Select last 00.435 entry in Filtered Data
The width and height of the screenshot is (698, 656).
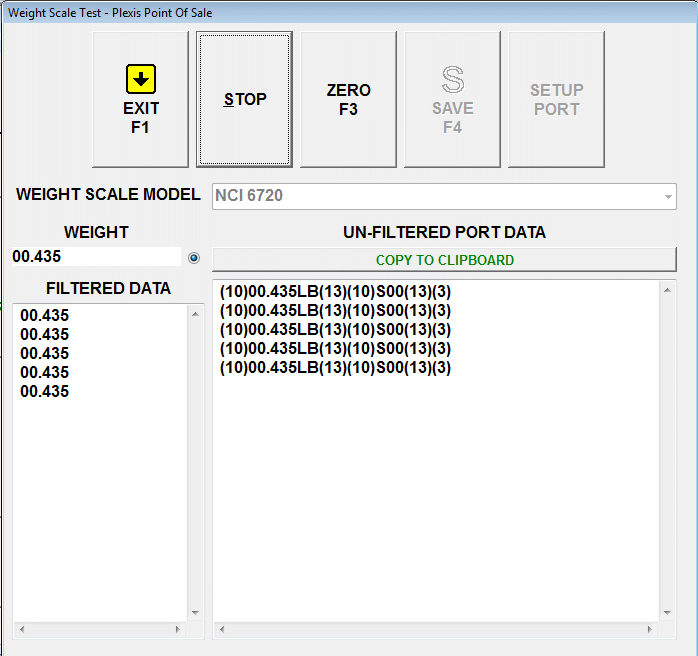click(x=45, y=392)
